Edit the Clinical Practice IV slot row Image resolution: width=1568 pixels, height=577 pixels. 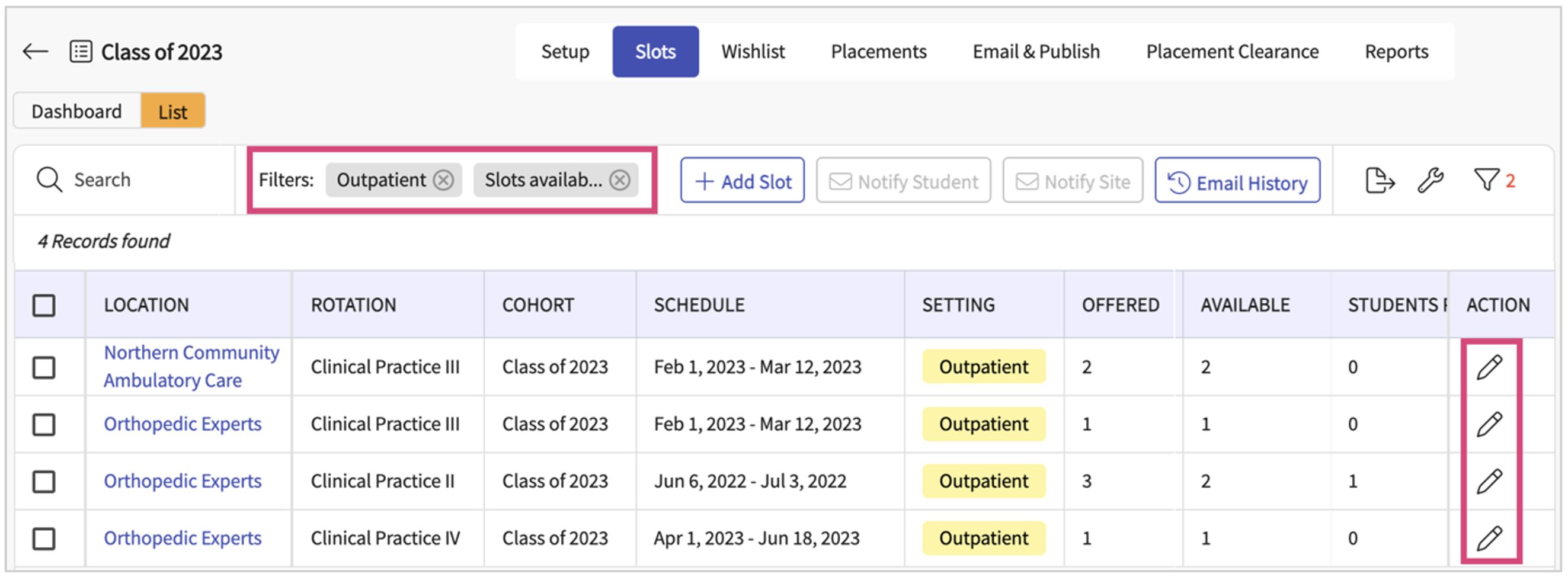point(1489,538)
